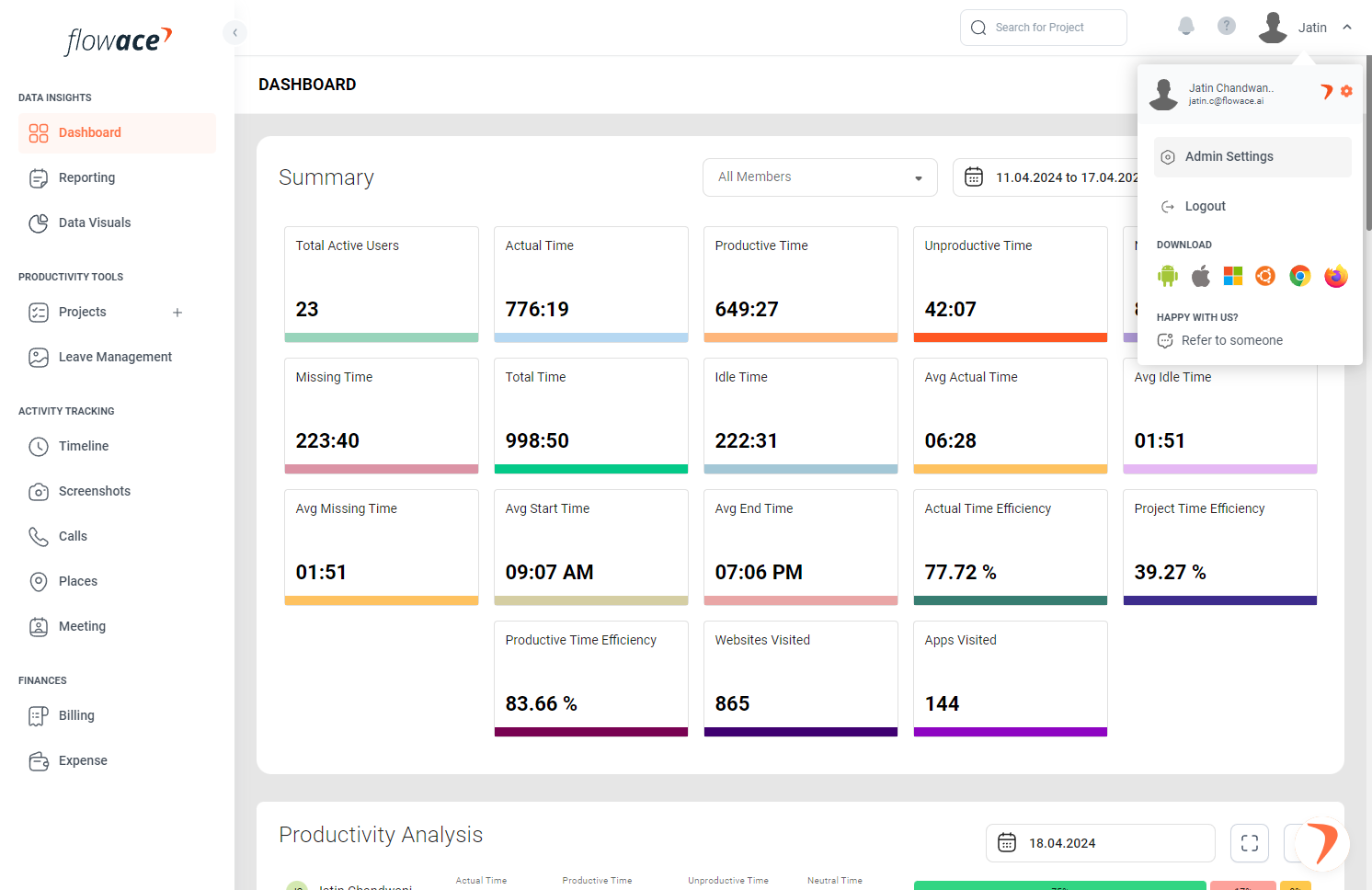Click the Project Time Efficiency 39.27 % value
This screenshot has height=890, width=1372.
(x=1170, y=573)
